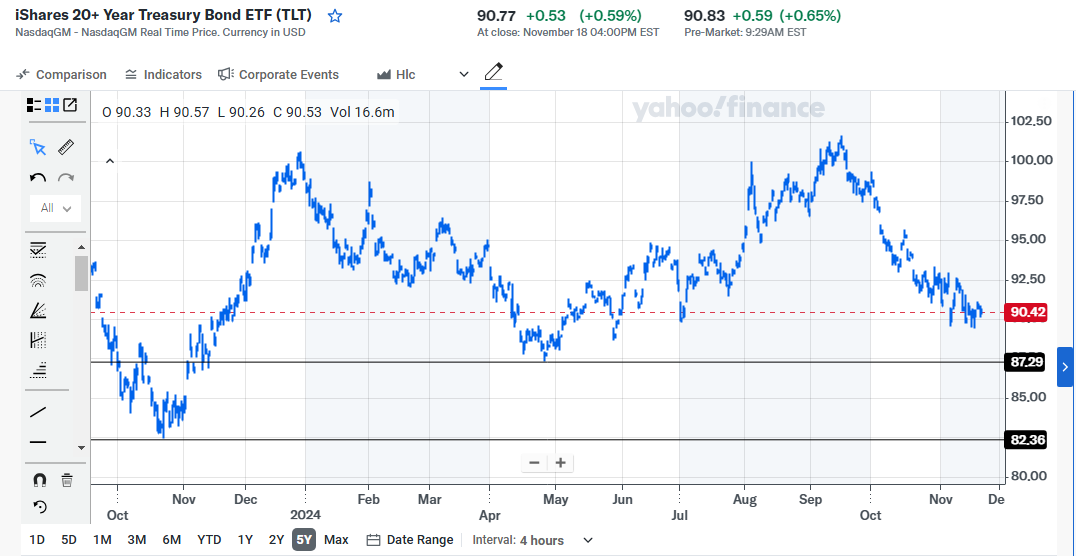1076x556 pixels.
Task: Select the 5D range
Action: click(x=69, y=540)
